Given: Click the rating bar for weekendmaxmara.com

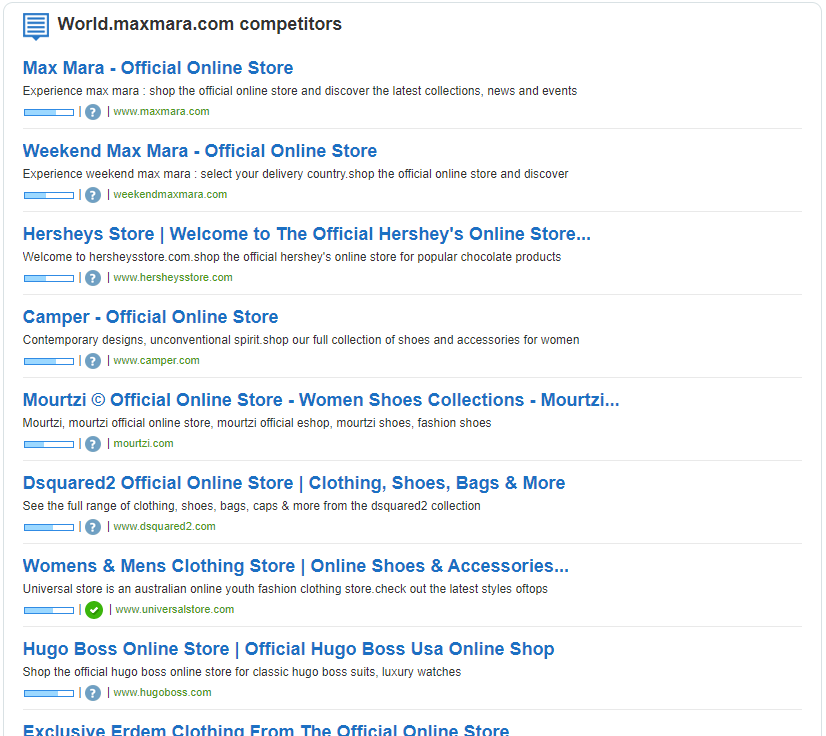Looking at the screenshot, I should point(49,195).
